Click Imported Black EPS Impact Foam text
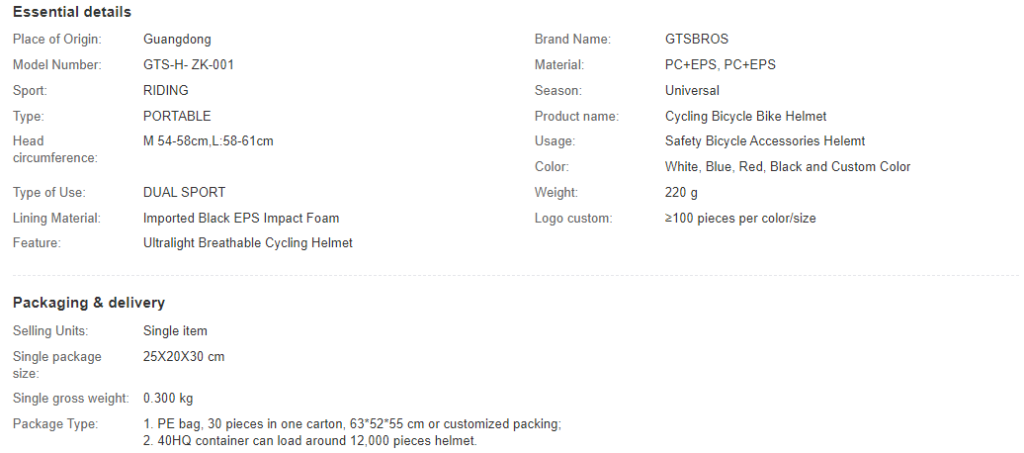Image resolution: width=1024 pixels, height=453 pixels. 241,218
